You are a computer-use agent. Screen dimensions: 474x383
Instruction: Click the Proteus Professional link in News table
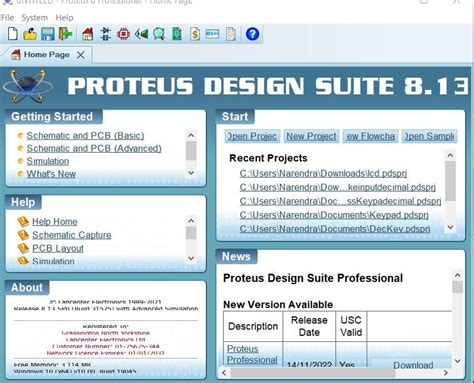click(252, 354)
